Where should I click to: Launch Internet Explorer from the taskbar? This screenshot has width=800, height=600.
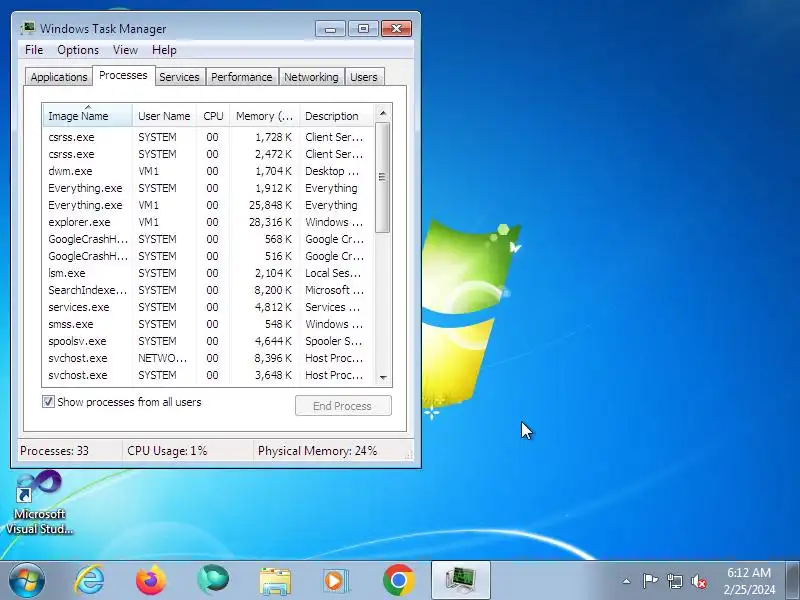pos(90,580)
